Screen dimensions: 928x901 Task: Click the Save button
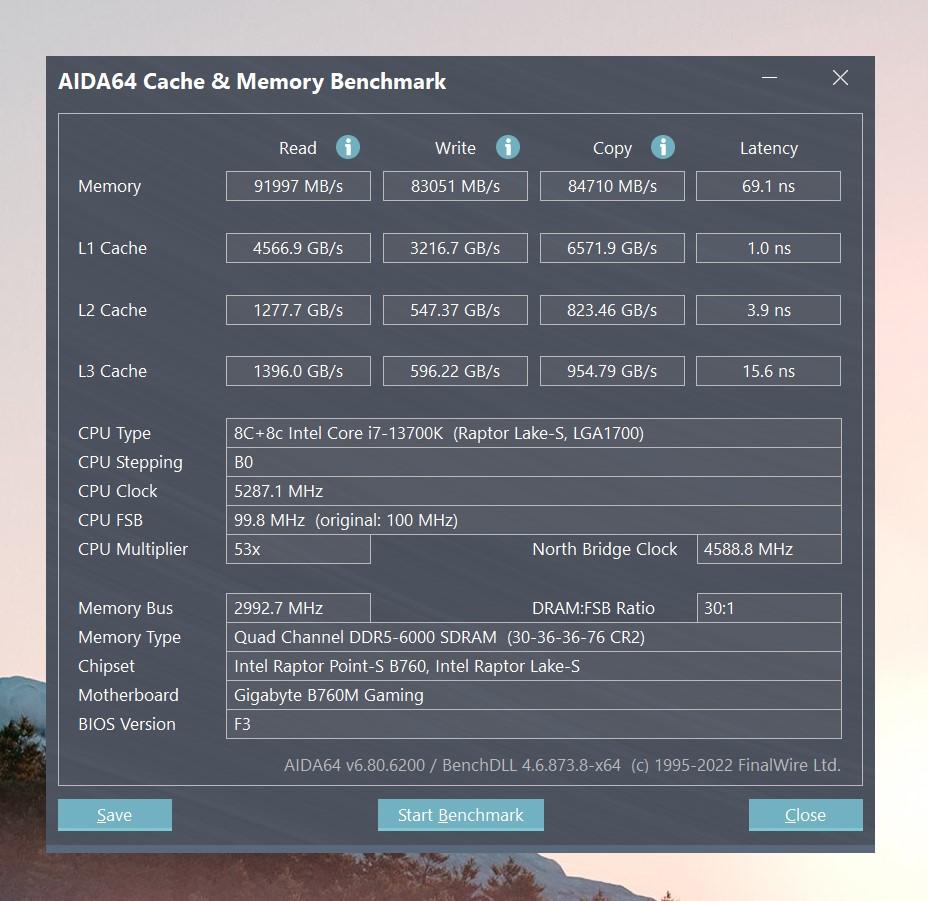115,815
